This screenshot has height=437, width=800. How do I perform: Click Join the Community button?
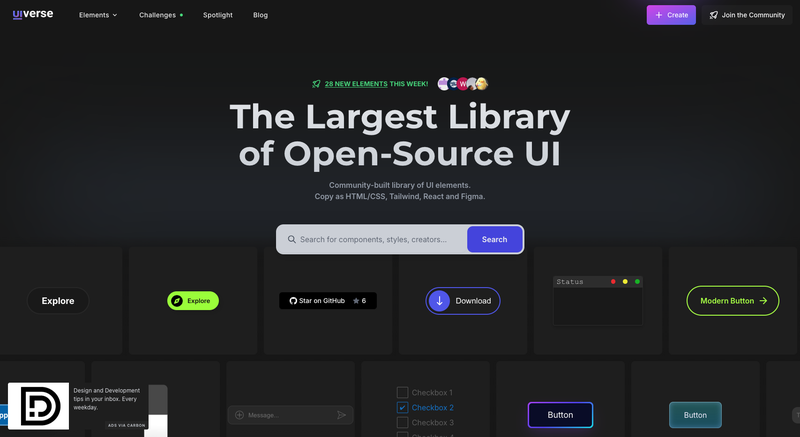(x=747, y=15)
